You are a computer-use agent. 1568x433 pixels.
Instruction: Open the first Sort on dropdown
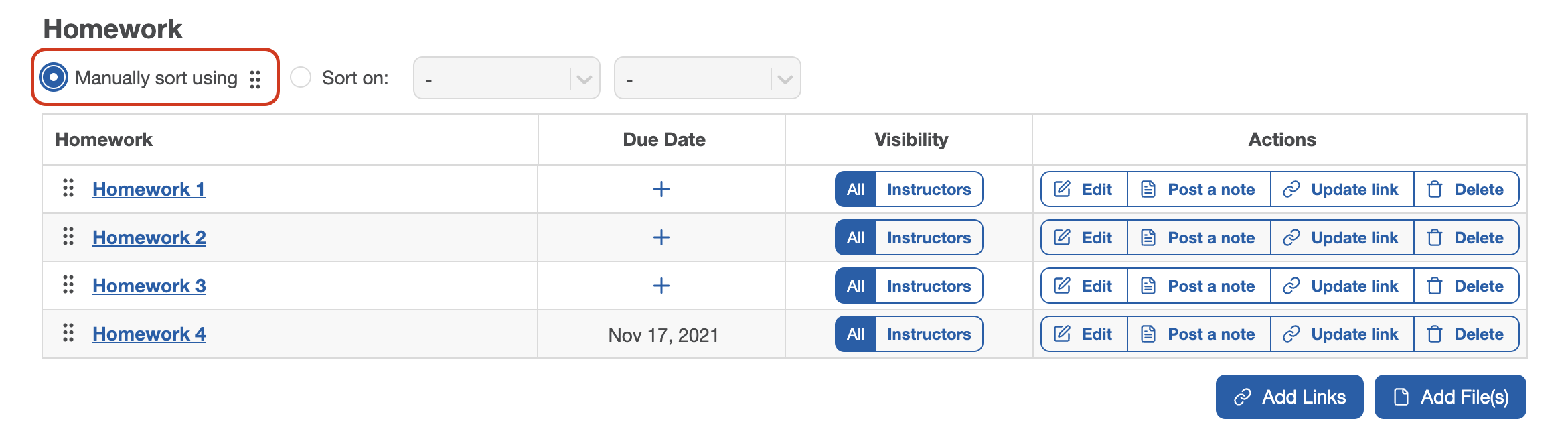click(x=506, y=78)
